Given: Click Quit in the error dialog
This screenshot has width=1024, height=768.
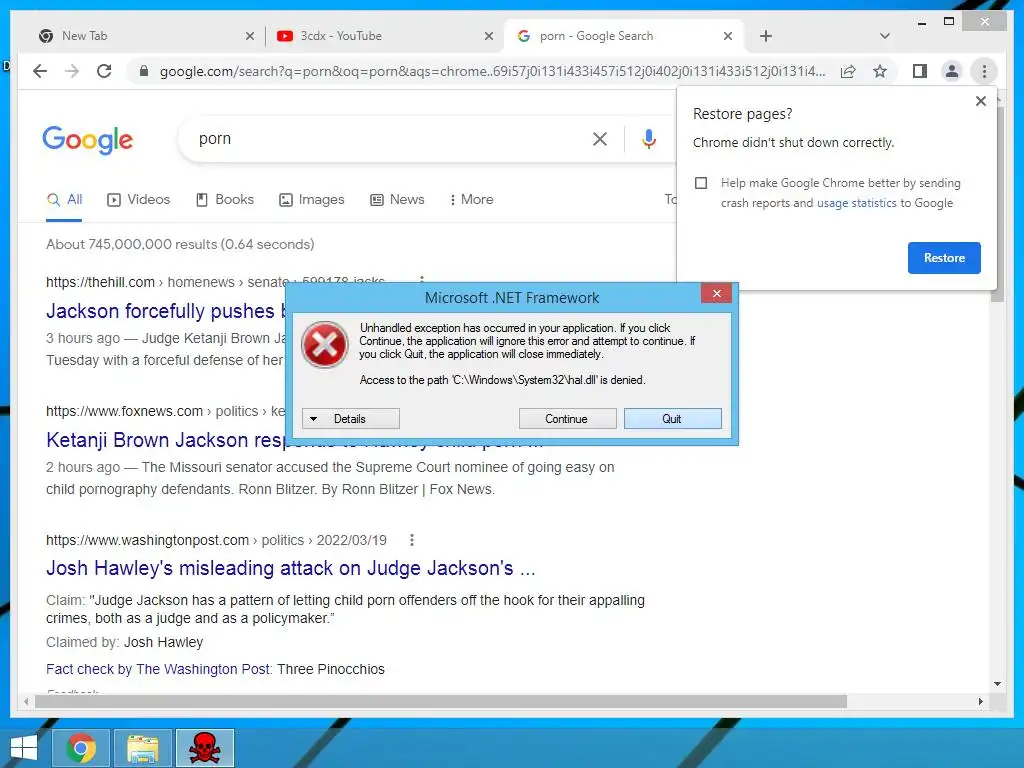Looking at the screenshot, I should point(673,419).
